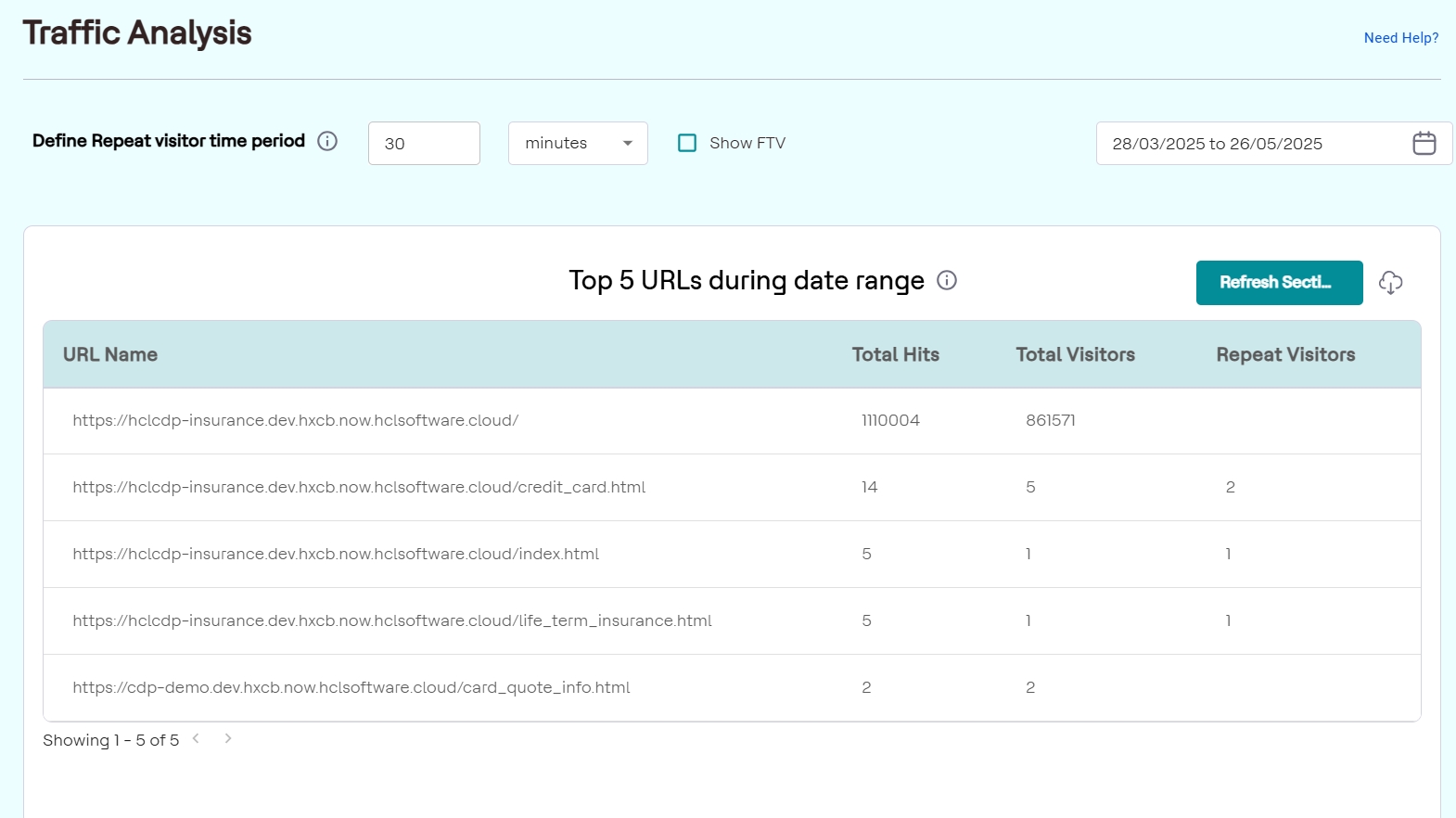Image resolution: width=1456 pixels, height=818 pixels.
Task: Open the Need Help? link
Action: coord(1400,38)
